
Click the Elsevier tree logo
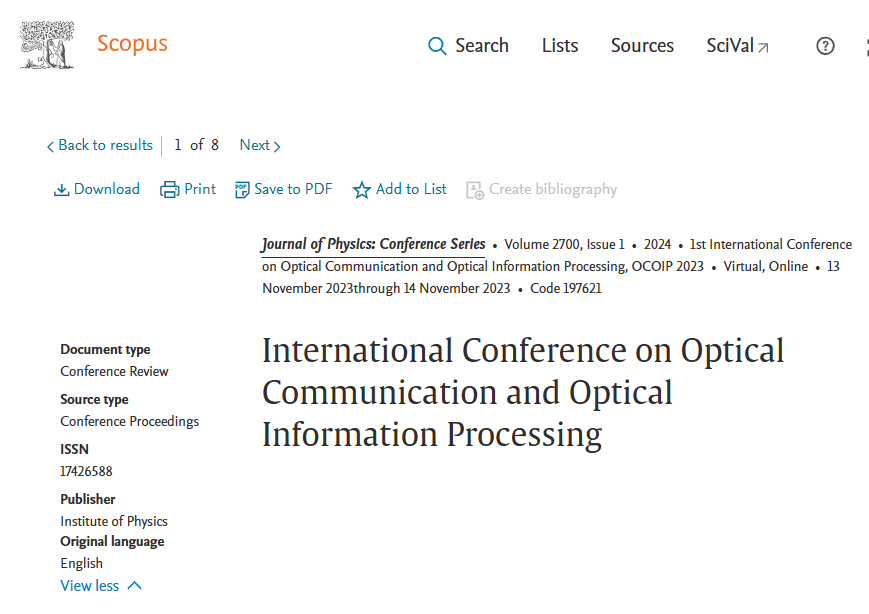[47, 45]
